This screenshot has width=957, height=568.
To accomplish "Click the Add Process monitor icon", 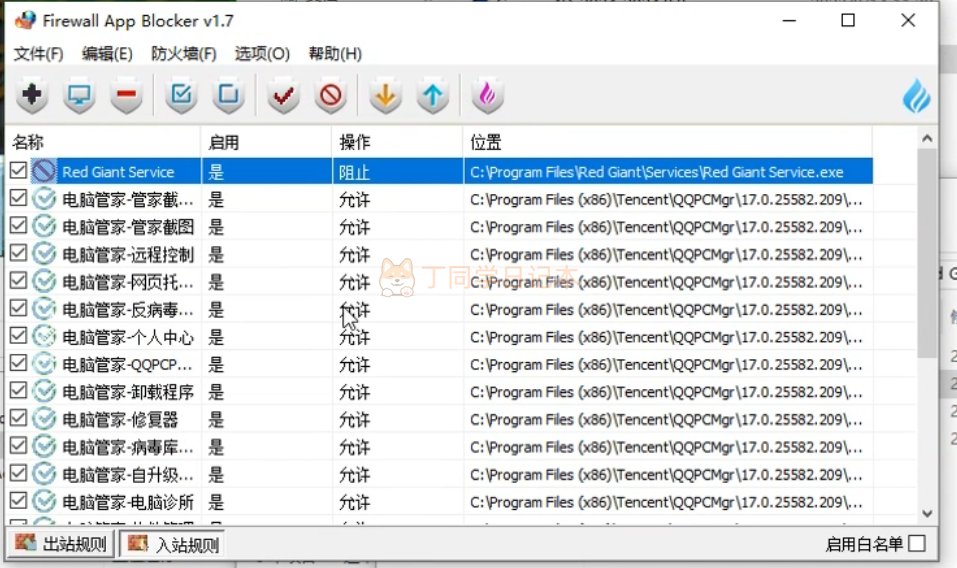I will point(79,95).
